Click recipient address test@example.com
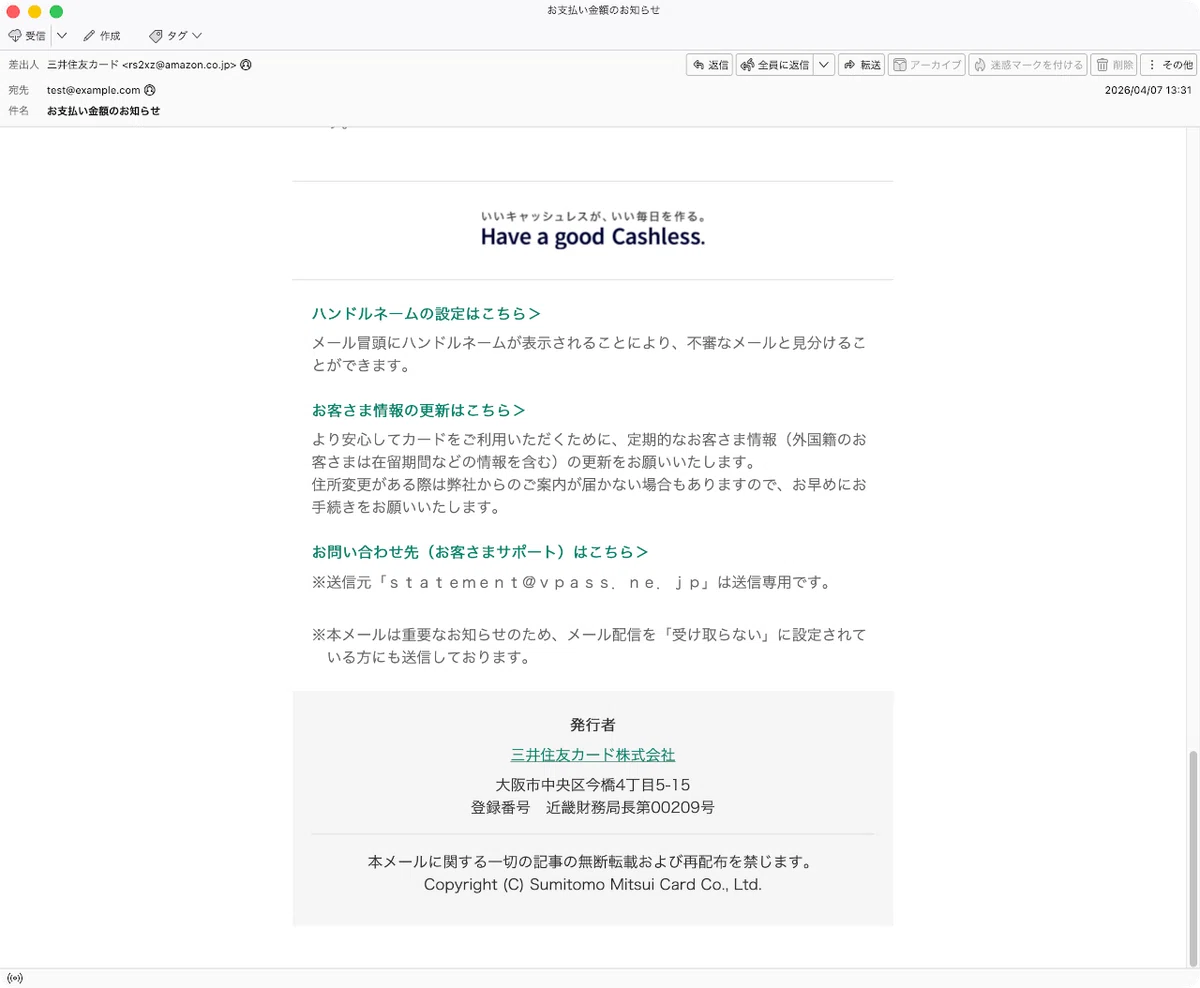 [x=93, y=89]
